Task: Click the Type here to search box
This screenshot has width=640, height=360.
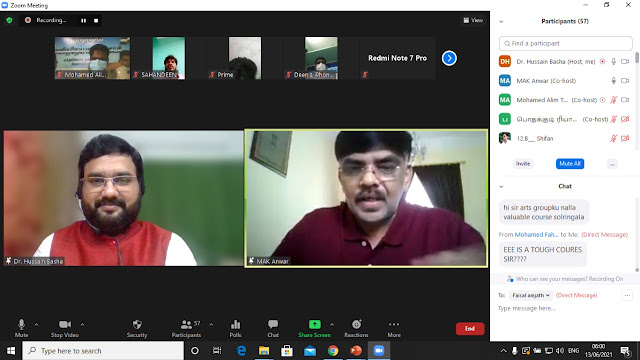Action: [103, 351]
